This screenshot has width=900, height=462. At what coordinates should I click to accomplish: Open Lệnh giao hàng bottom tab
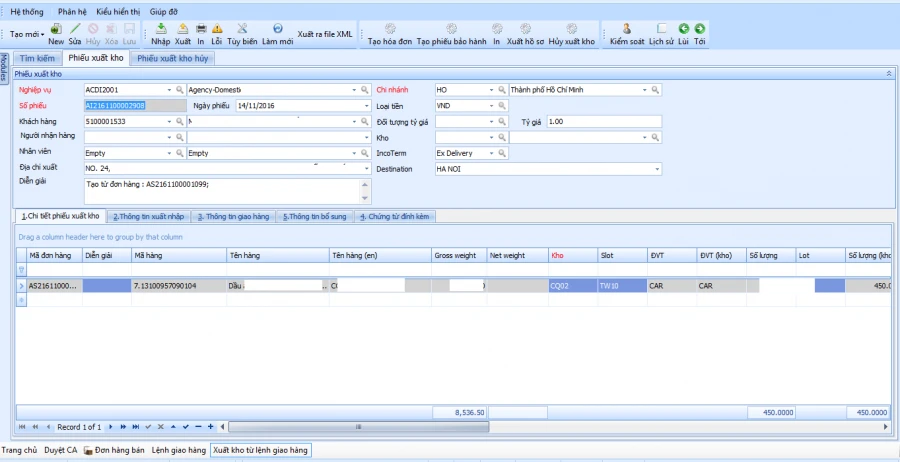pyautogui.click(x=179, y=450)
